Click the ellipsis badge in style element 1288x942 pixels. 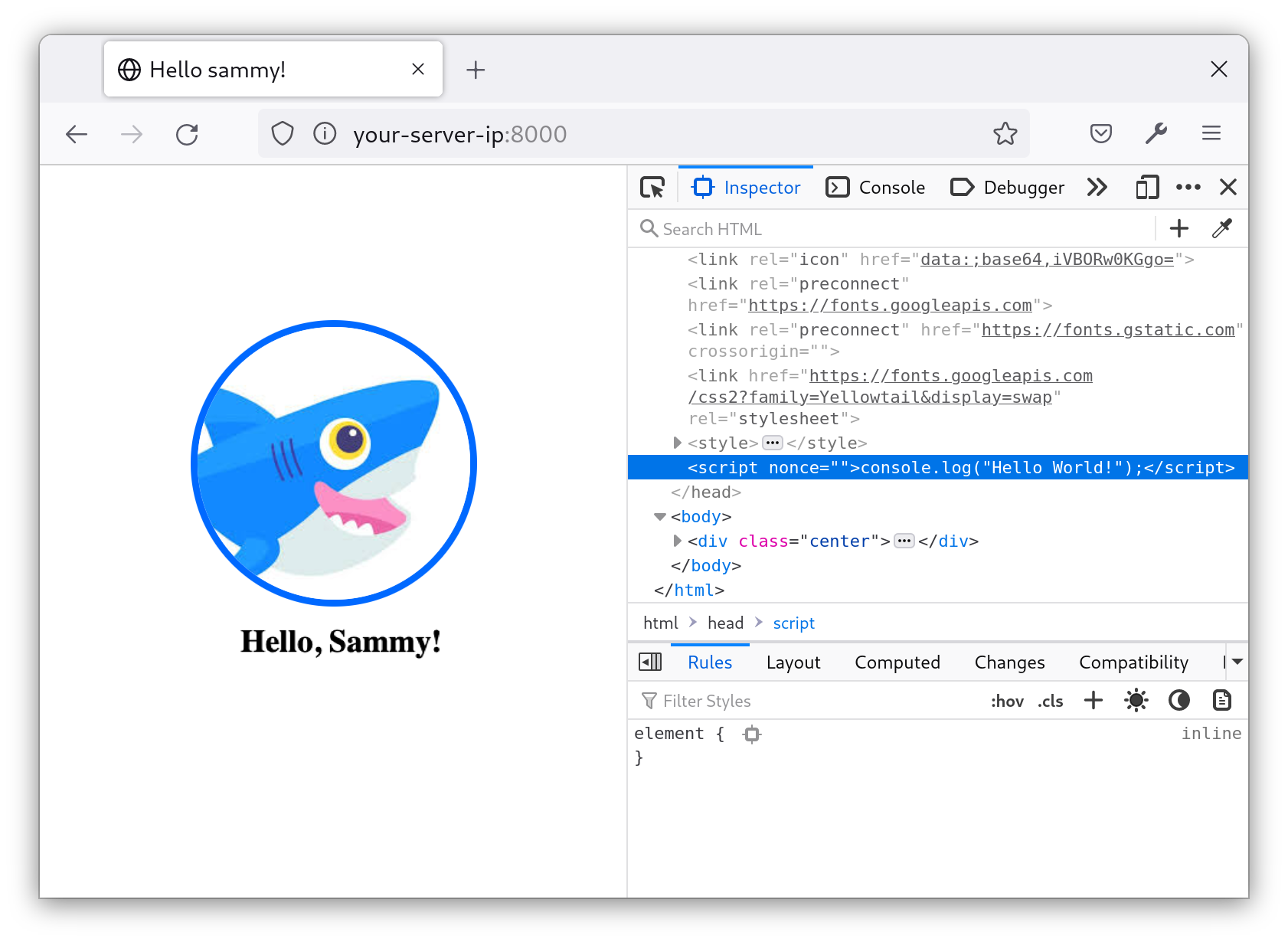tap(773, 443)
